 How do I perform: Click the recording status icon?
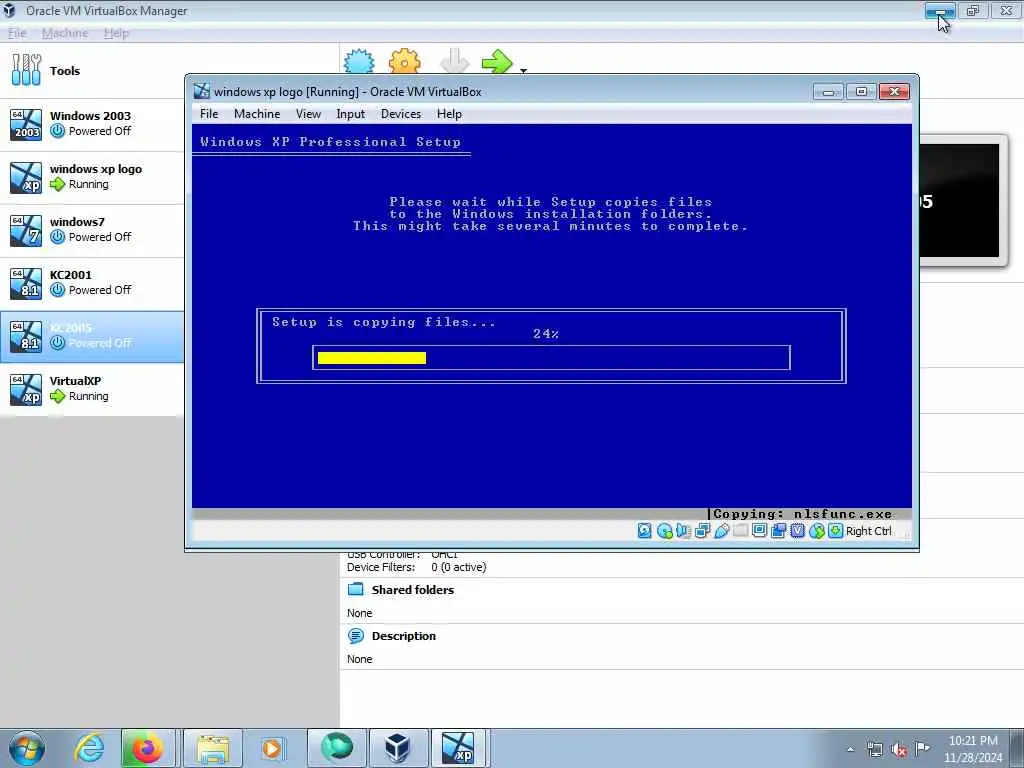tap(778, 531)
